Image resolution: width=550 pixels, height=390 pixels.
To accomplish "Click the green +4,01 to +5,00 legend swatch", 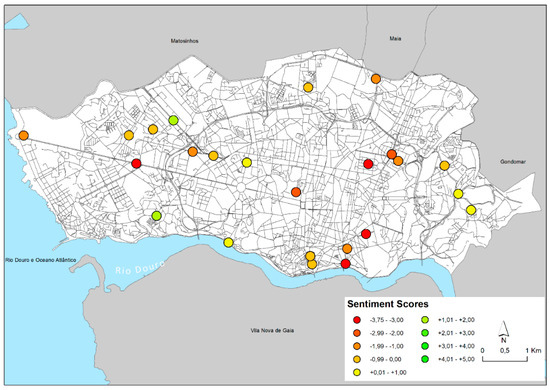I will (x=425, y=359).
